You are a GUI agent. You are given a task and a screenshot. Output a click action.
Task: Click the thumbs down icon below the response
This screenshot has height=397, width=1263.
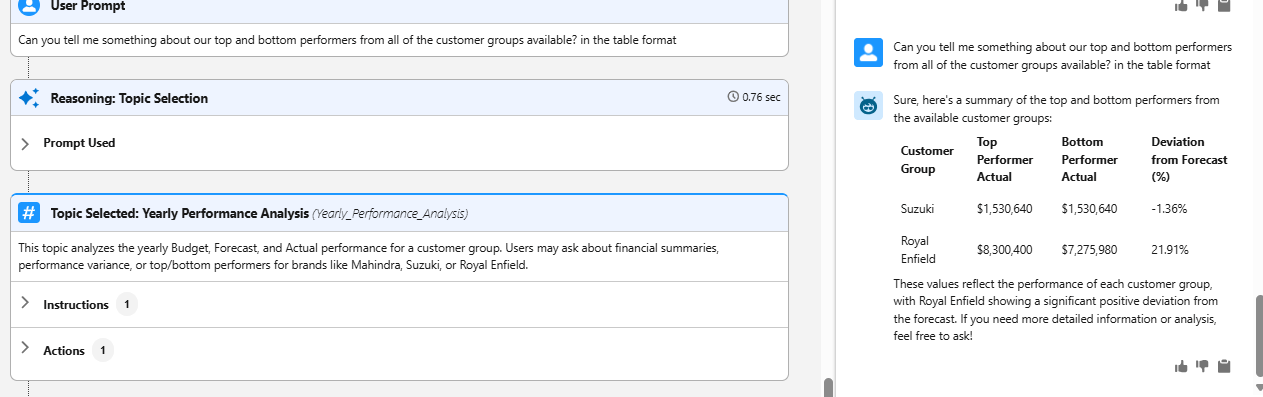tap(1203, 366)
